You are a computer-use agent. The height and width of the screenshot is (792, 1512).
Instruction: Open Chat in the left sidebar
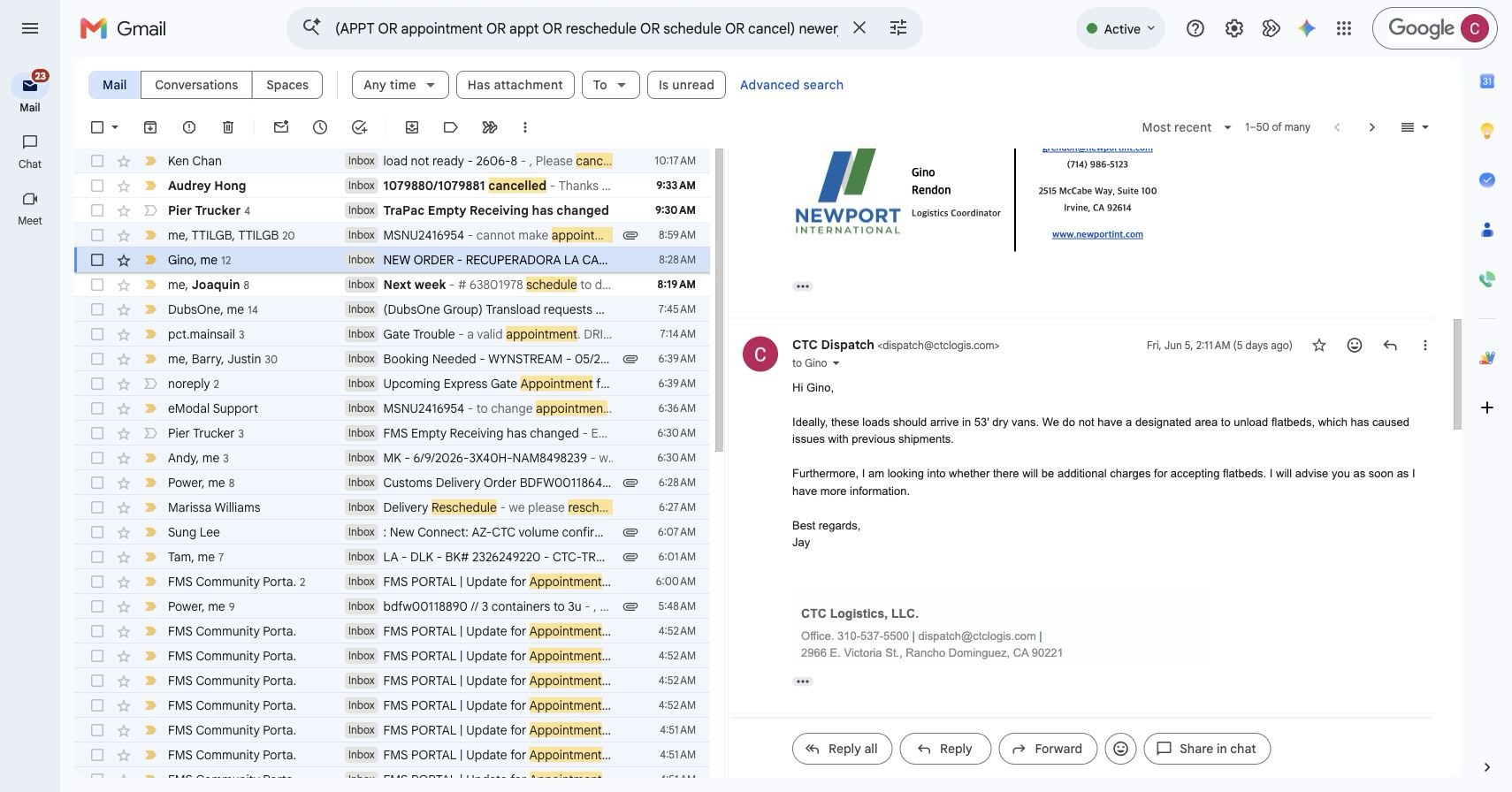coord(30,151)
